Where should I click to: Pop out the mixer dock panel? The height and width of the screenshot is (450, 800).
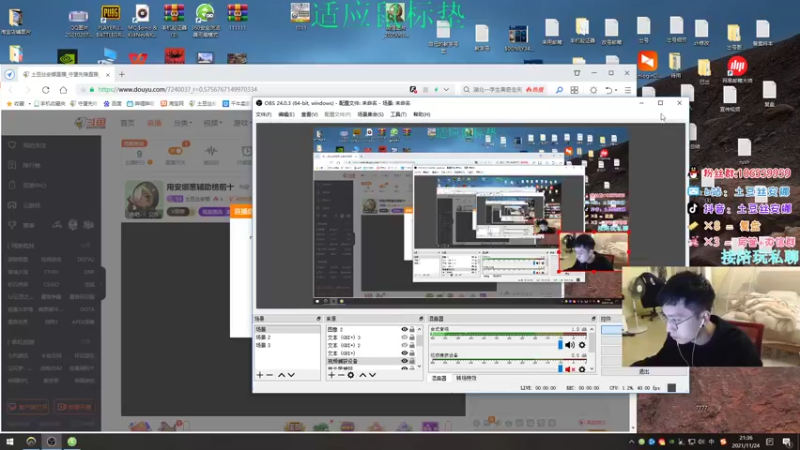pyautogui.click(x=593, y=318)
